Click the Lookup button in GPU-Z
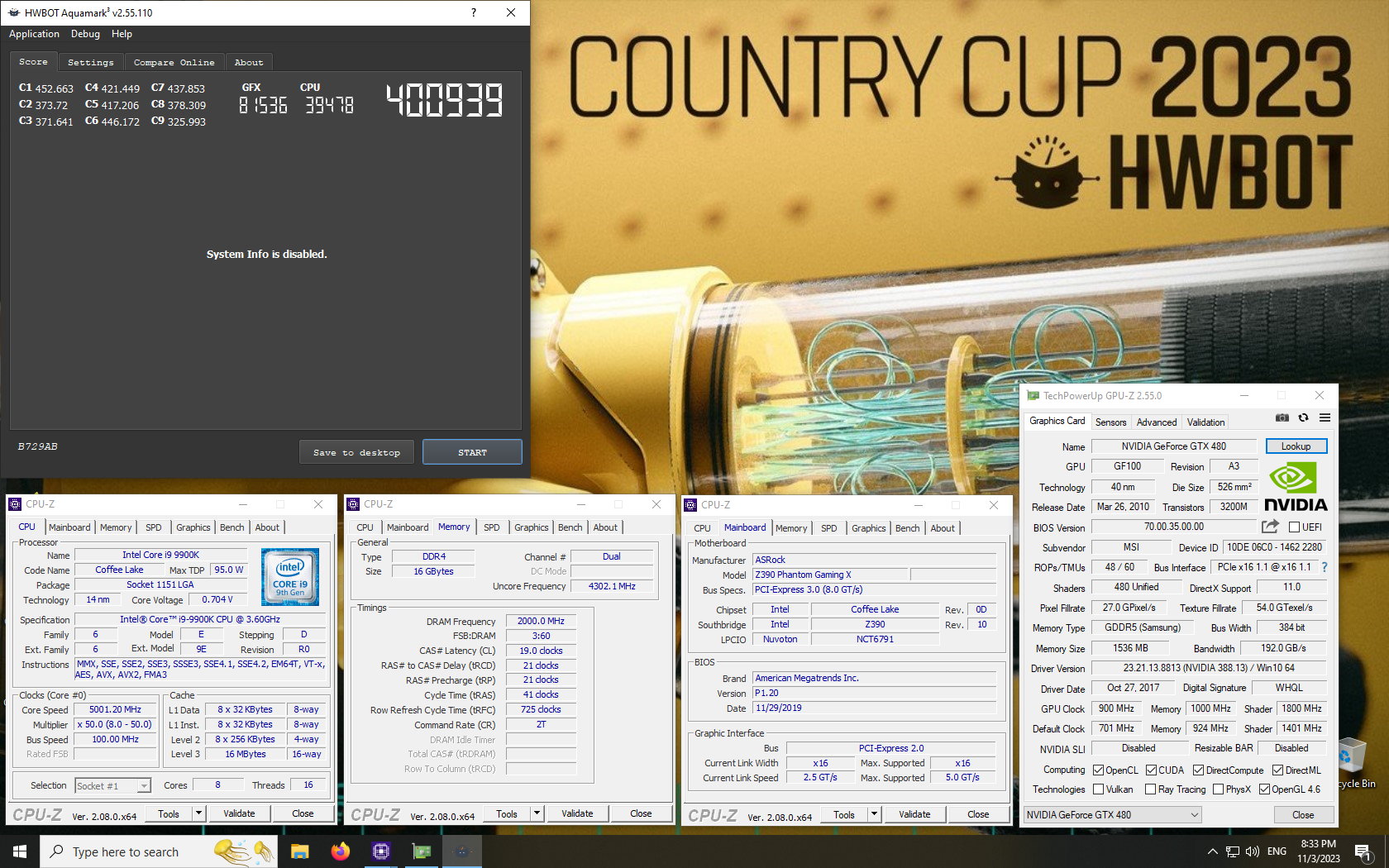Image resolution: width=1389 pixels, height=868 pixels. [x=1296, y=446]
